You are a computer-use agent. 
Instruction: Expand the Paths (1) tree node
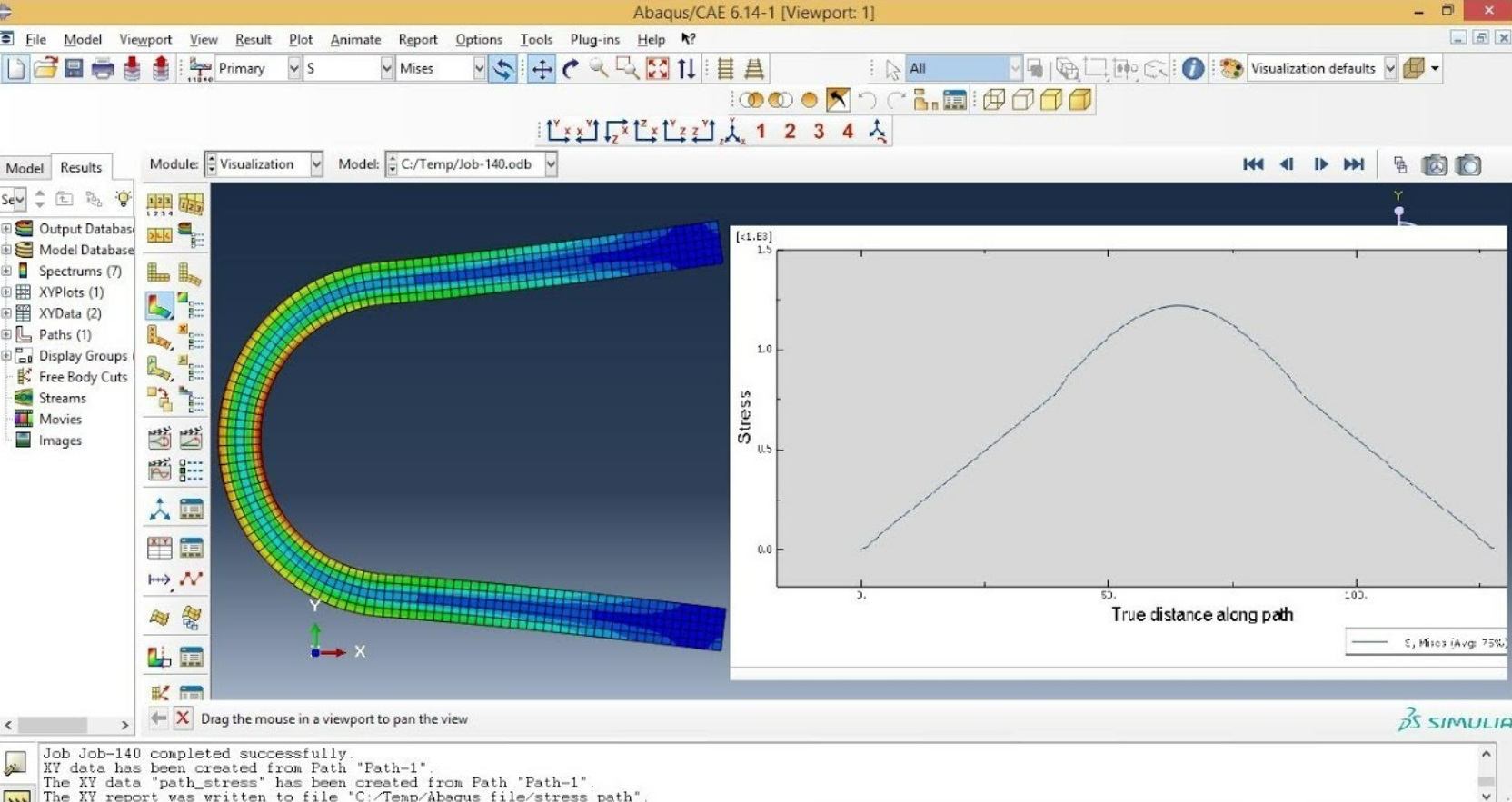(6, 334)
